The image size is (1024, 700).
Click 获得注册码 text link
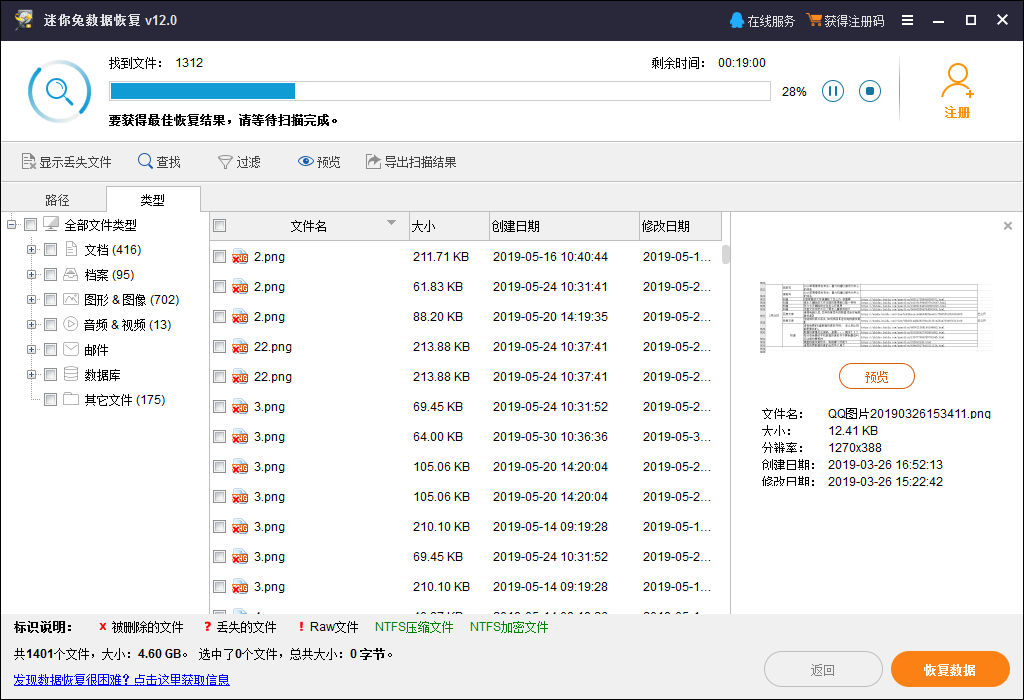(x=854, y=21)
